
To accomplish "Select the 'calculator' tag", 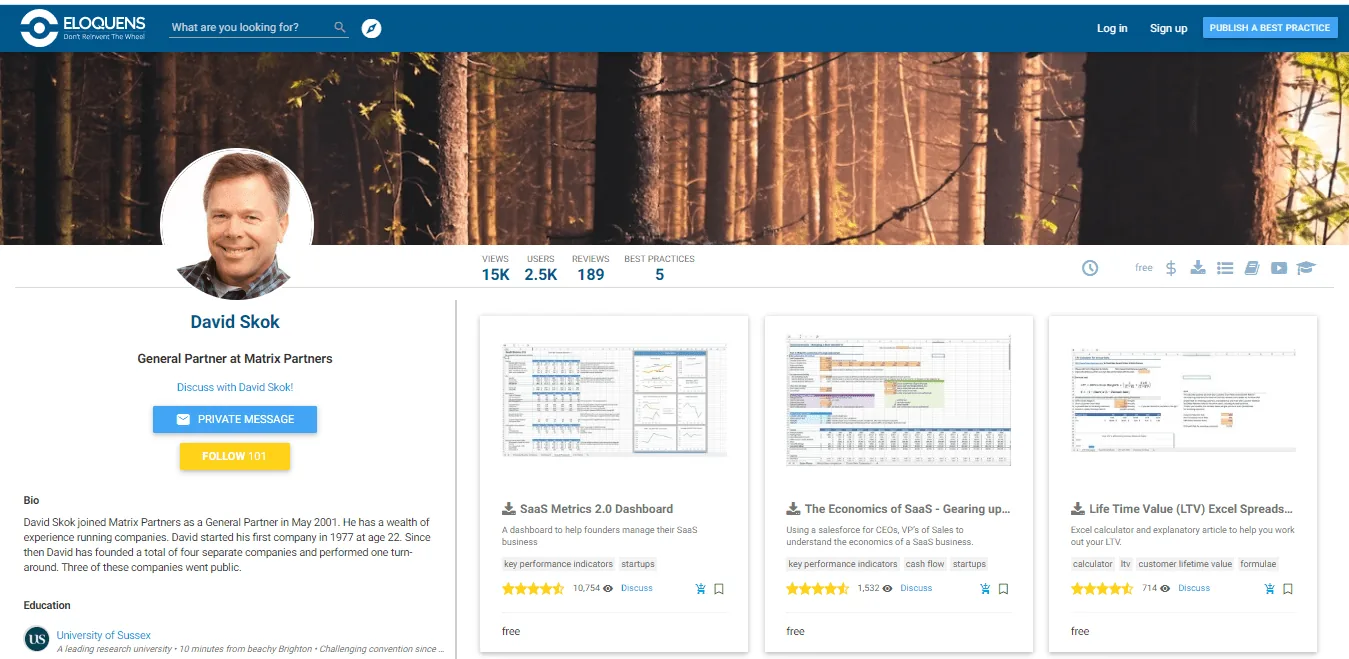I will [1092, 564].
